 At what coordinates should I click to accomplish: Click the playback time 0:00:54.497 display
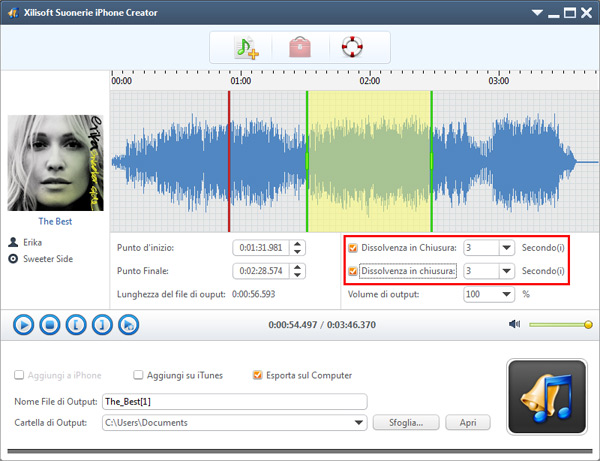292,325
